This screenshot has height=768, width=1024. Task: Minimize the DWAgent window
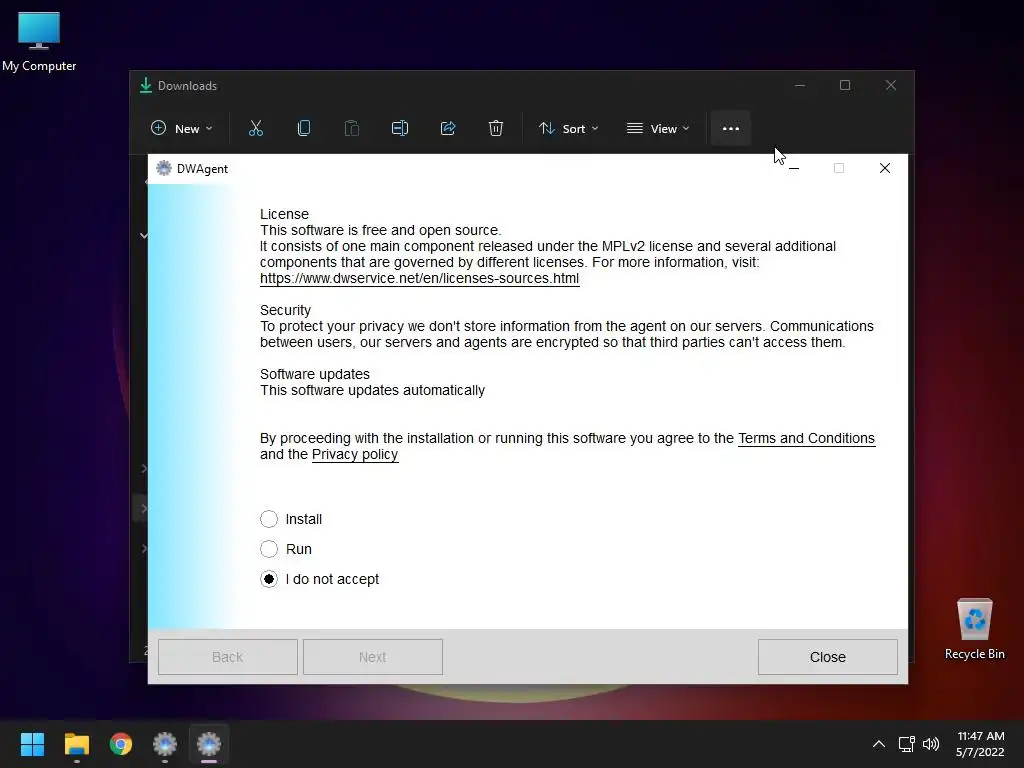coord(794,168)
